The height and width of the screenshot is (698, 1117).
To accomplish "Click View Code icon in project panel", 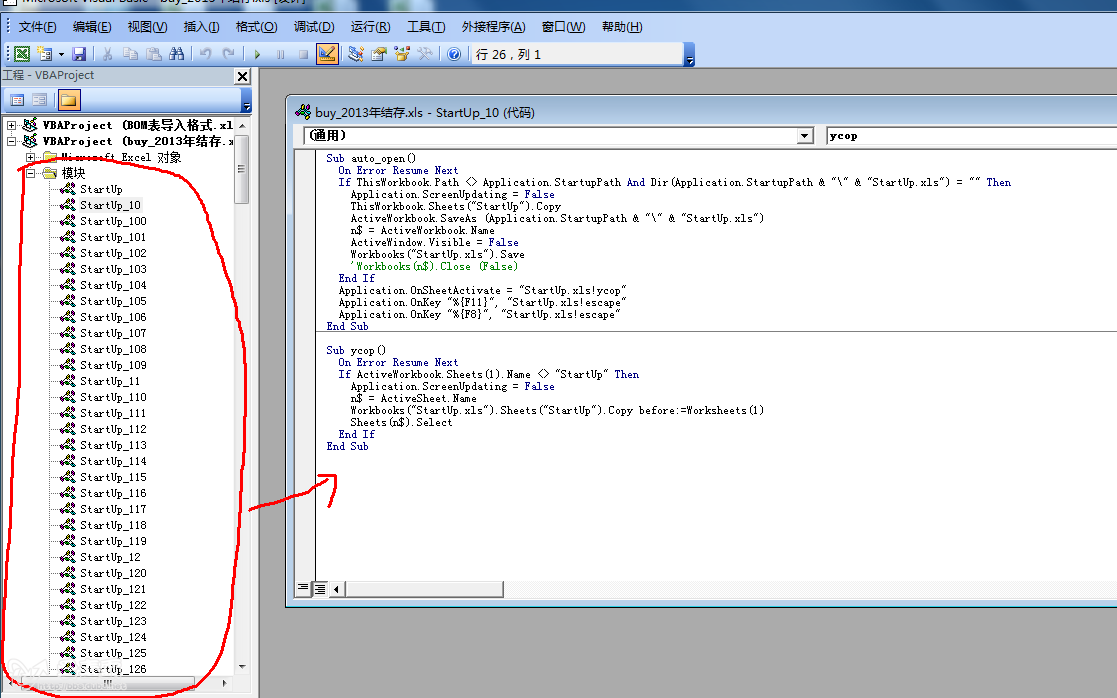I will click(x=17, y=100).
